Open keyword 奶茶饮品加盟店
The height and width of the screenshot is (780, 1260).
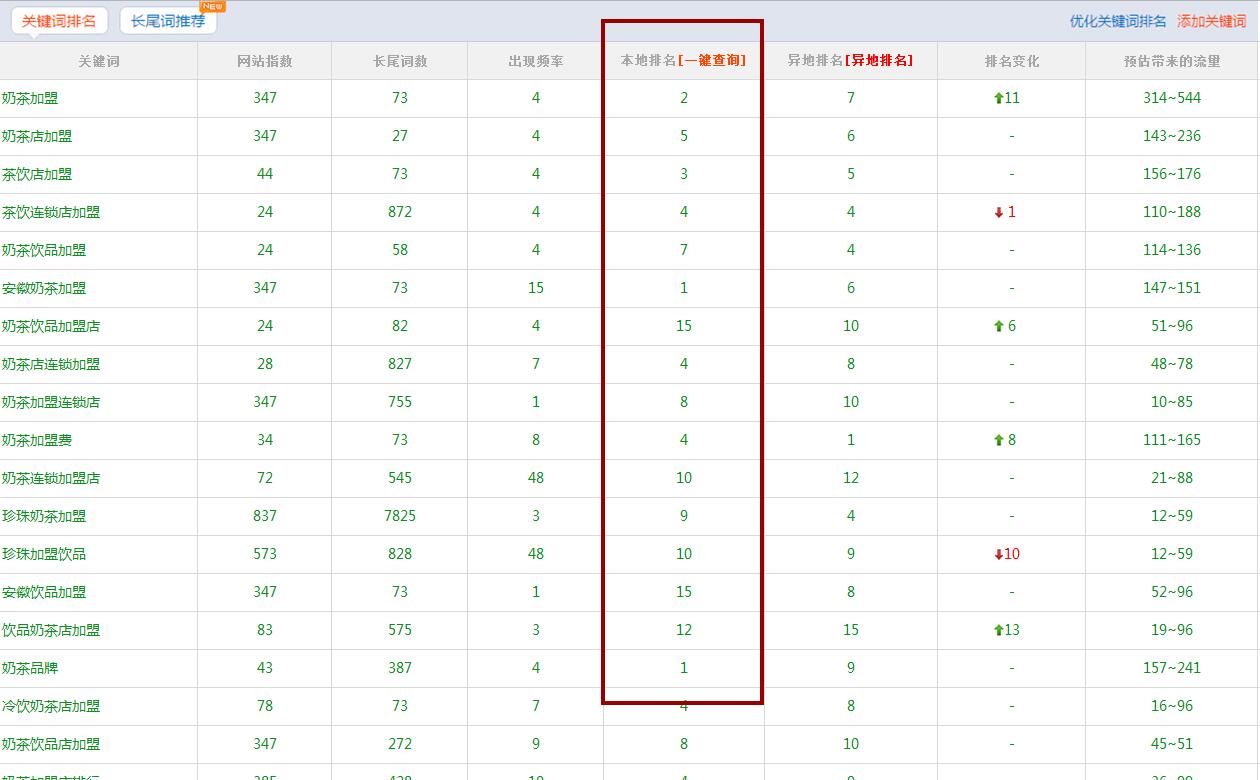coord(51,326)
